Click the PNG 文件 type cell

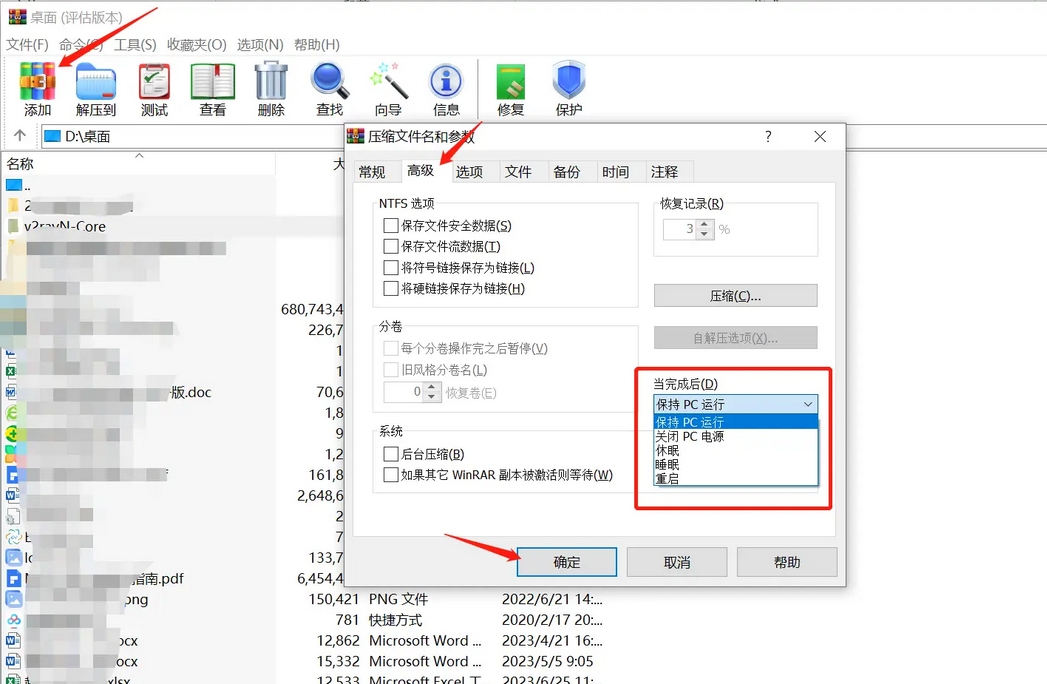tap(399, 599)
